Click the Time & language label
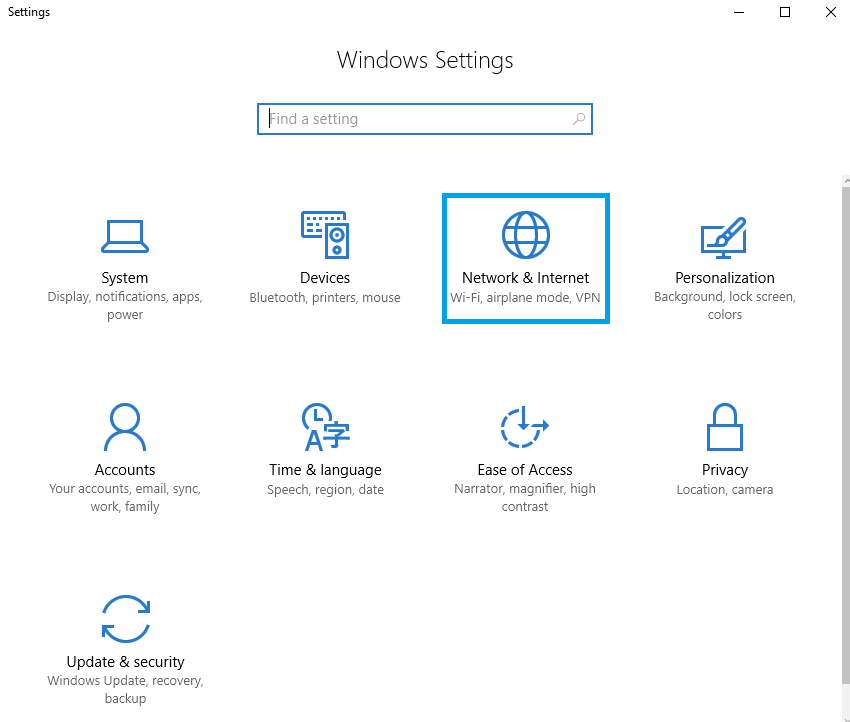The width and height of the screenshot is (850, 722). pos(325,470)
